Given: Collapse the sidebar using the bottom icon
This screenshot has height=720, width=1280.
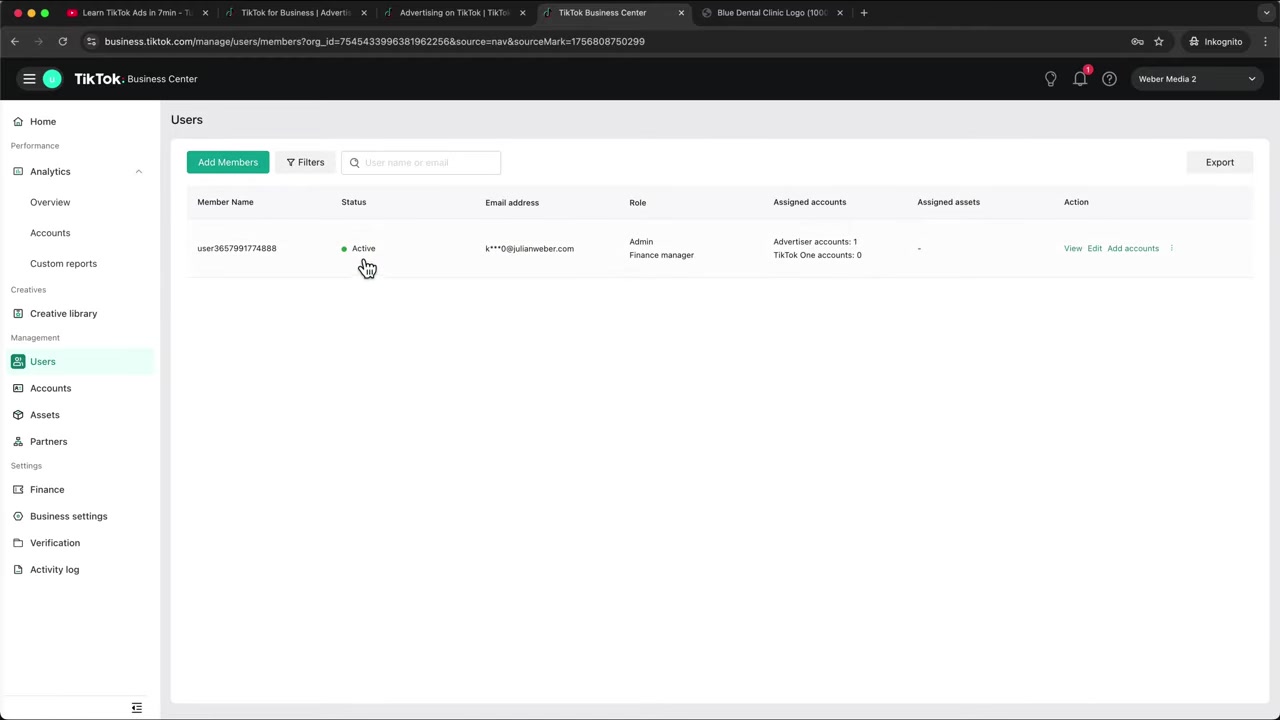Looking at the screenshot, I should (137, 708).
